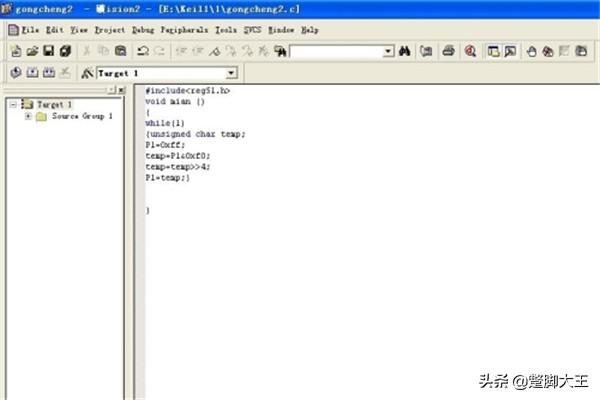600x400 pixels.
Task: Click the binoculars Find icon
Action: pyautogui.click(x=404, y=51)
